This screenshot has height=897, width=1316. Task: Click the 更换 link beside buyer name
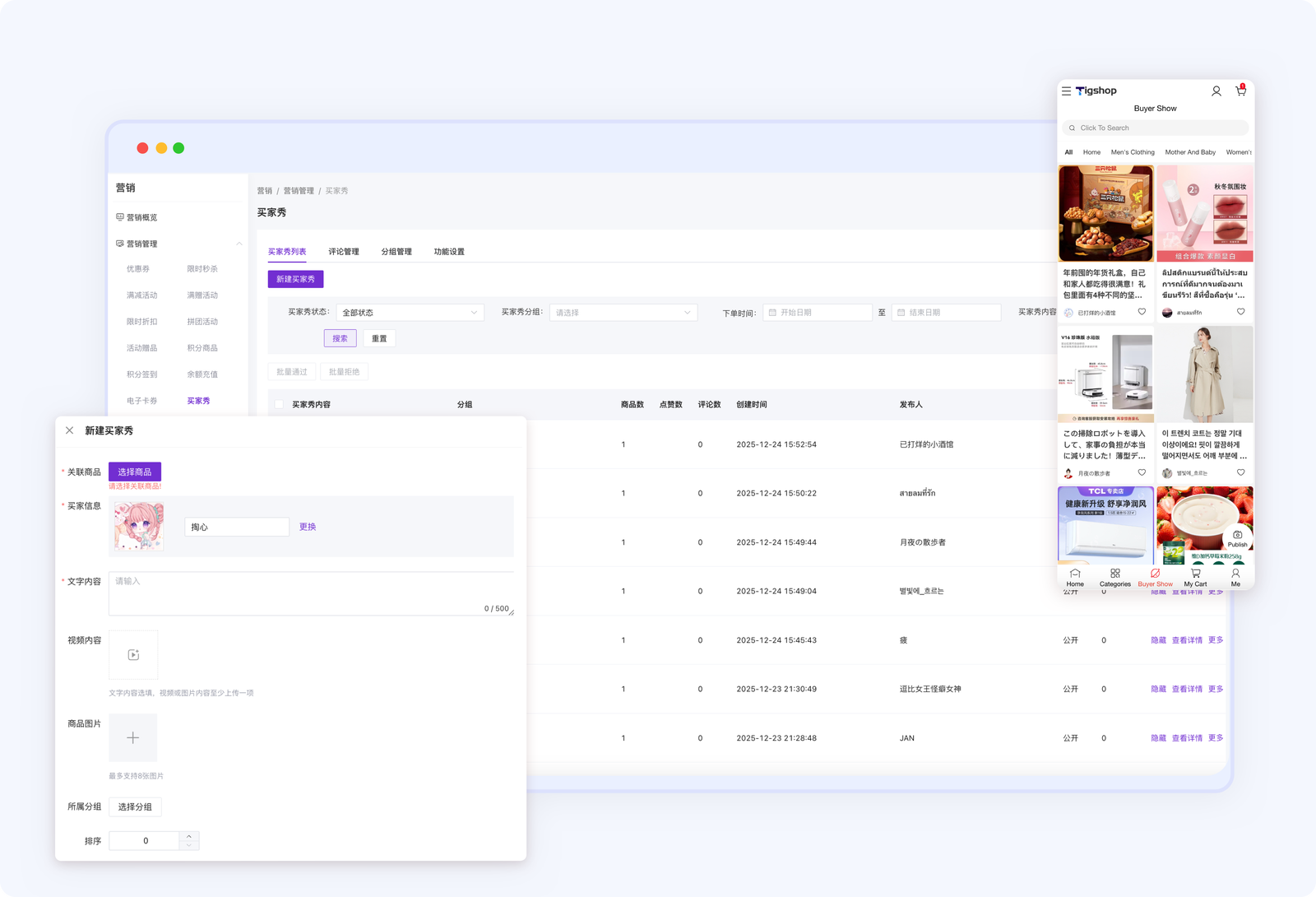308,527
